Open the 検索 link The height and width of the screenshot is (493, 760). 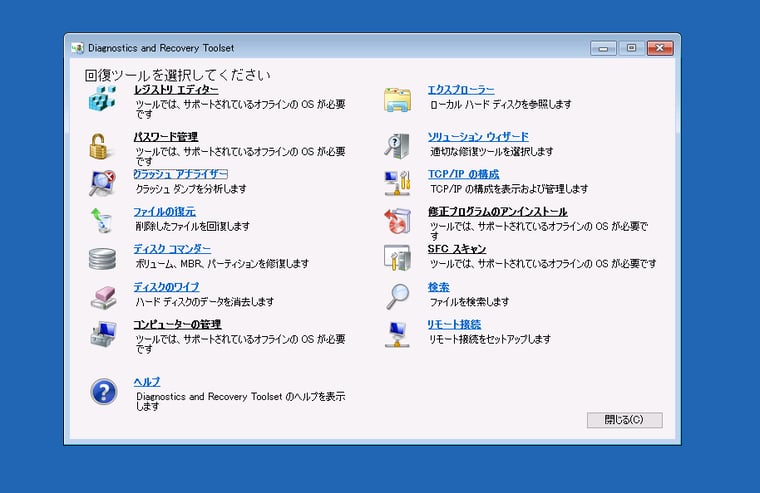(439, 287)
